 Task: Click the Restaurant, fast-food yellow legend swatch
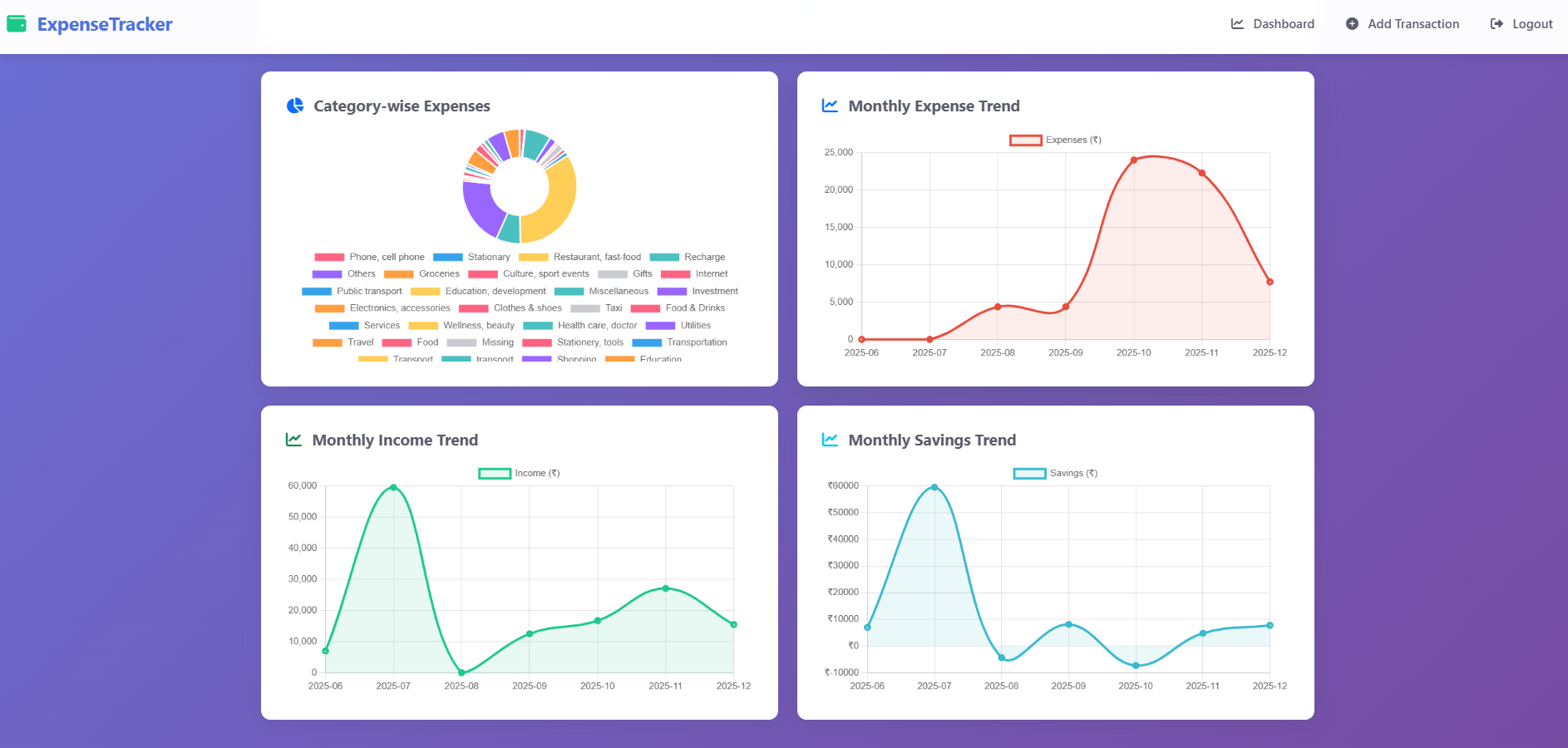[533, 257]
